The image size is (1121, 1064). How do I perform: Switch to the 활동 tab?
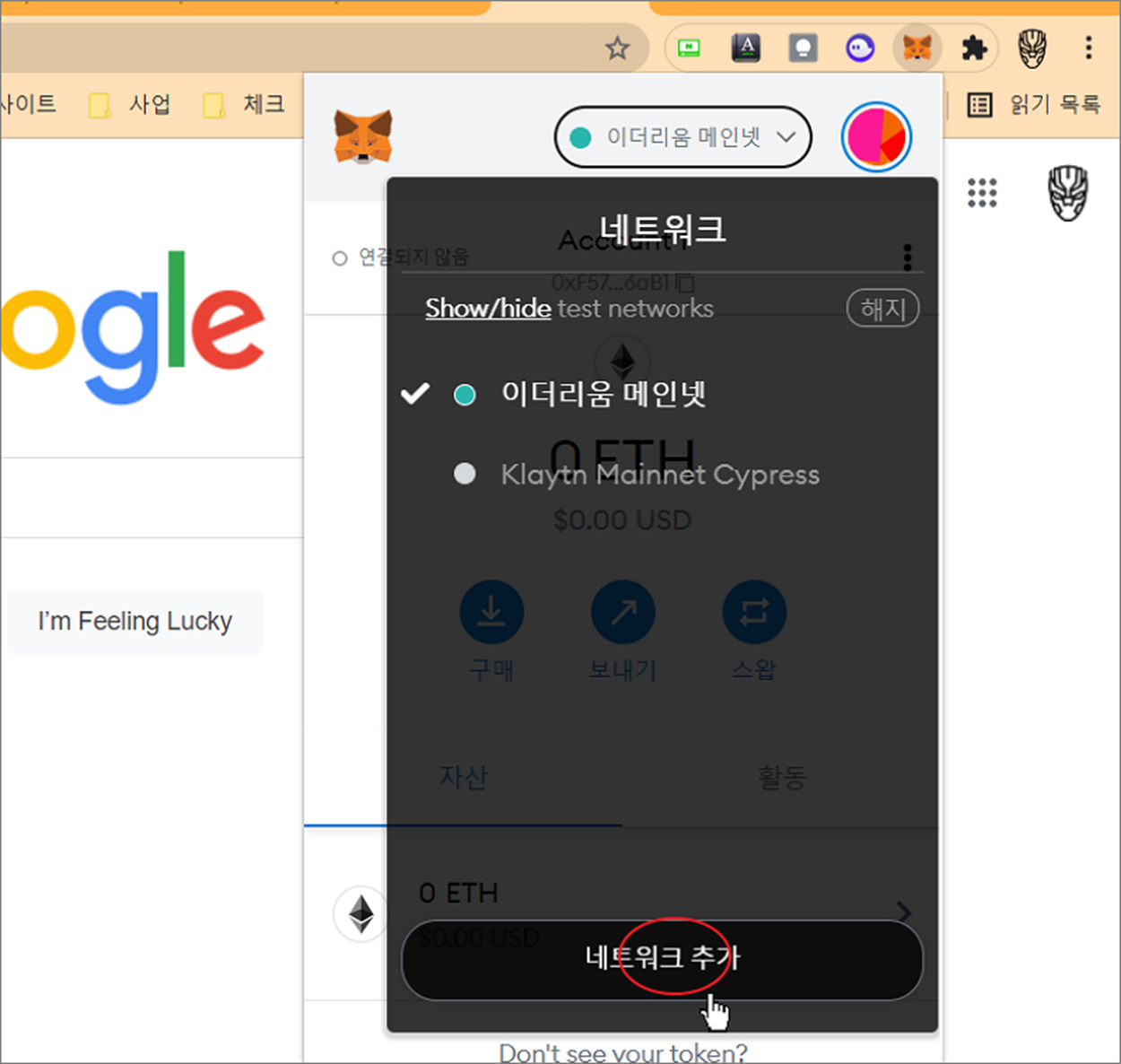coord(781,777)
